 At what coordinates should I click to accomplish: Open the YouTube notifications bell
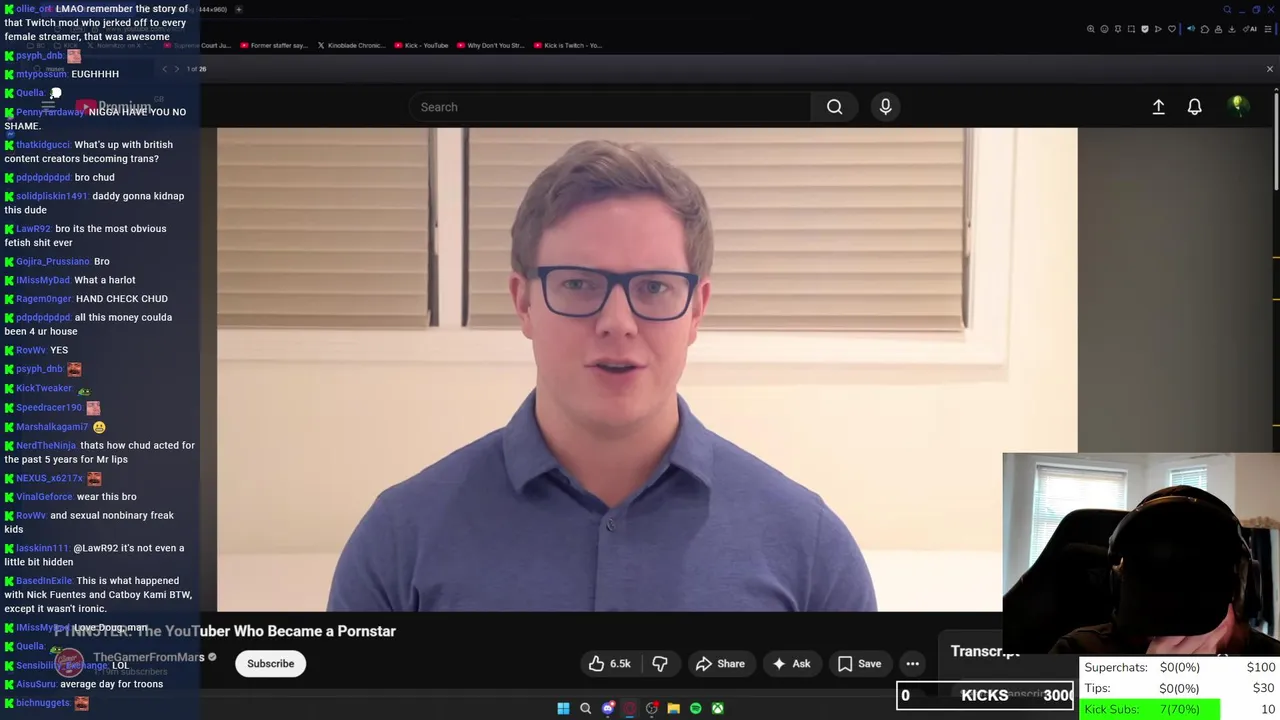point(1194,107)
